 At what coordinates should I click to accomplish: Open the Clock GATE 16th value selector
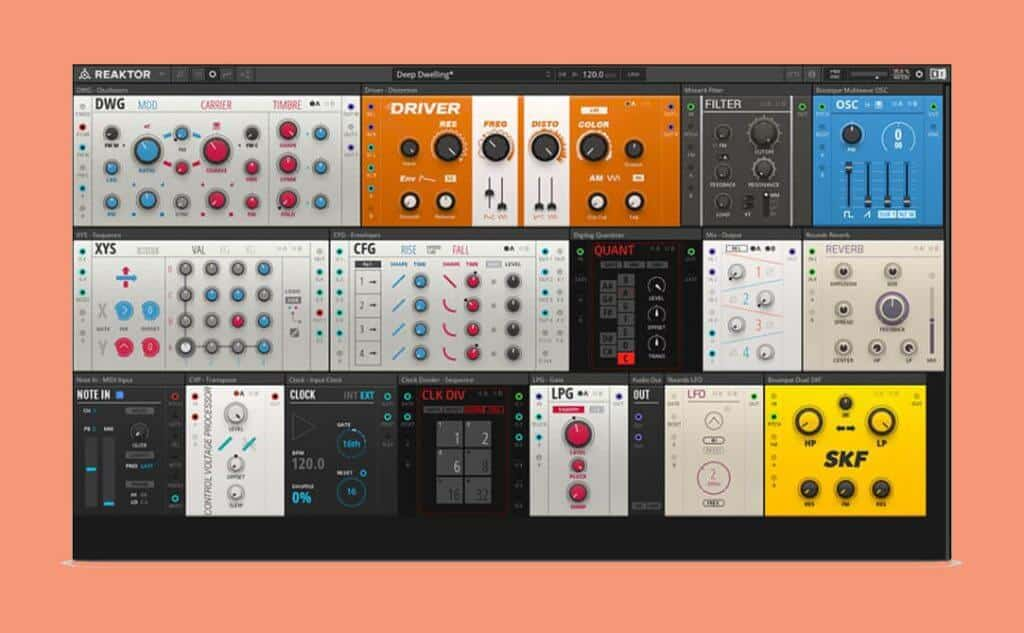pyautogui.click(x=350, y=444)
